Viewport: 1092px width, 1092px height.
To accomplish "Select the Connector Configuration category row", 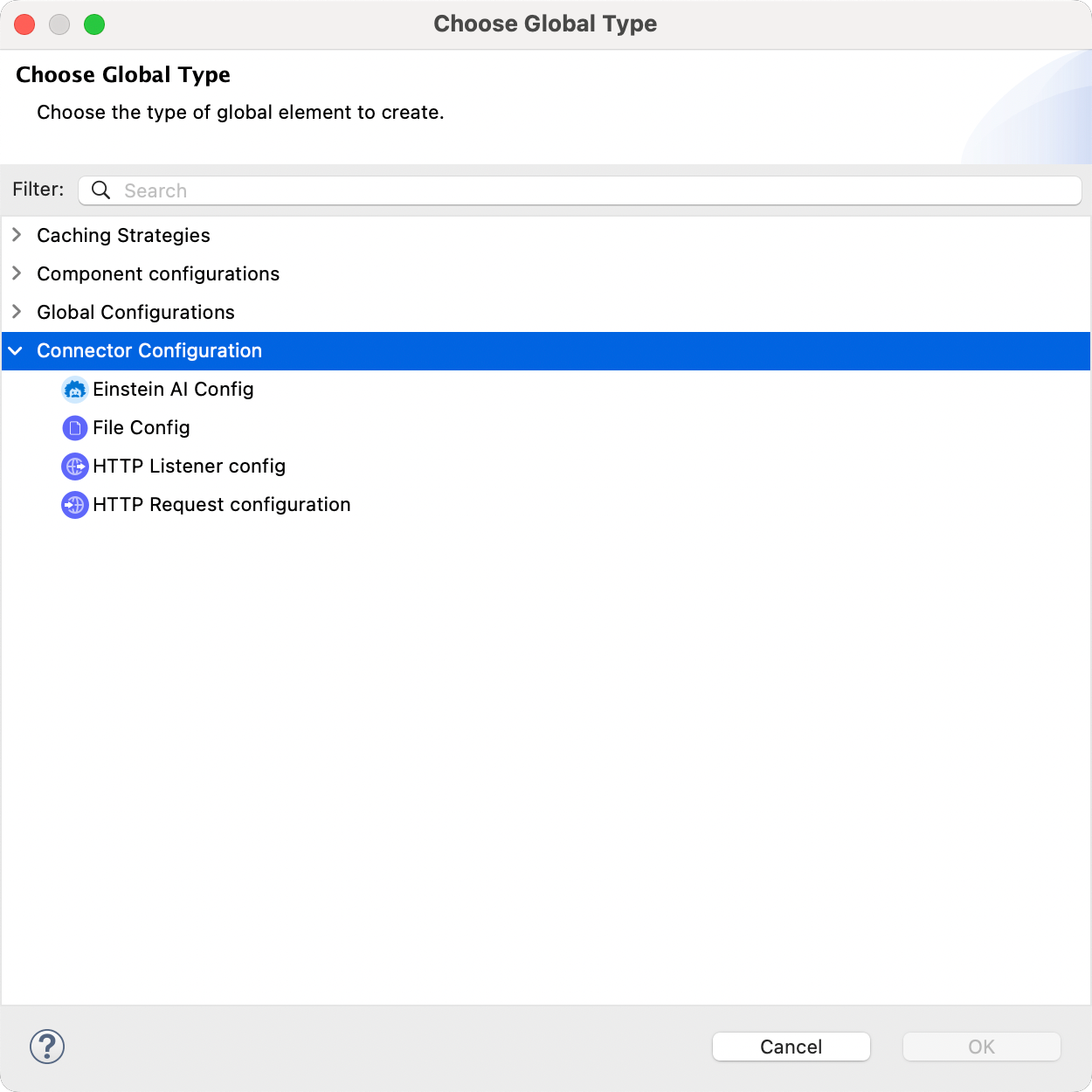I will pyautogui.click(x=546, y=351).
